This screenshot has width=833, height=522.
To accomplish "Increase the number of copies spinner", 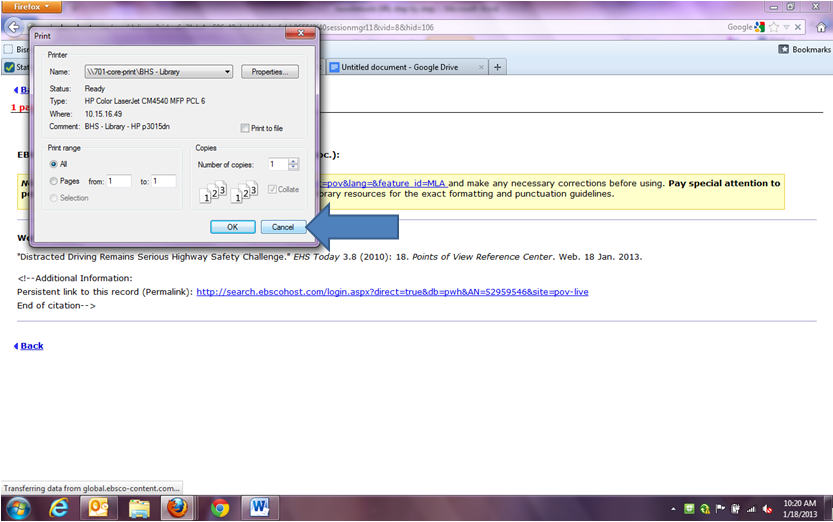I will pyautogui.click(x=294, y=161).
